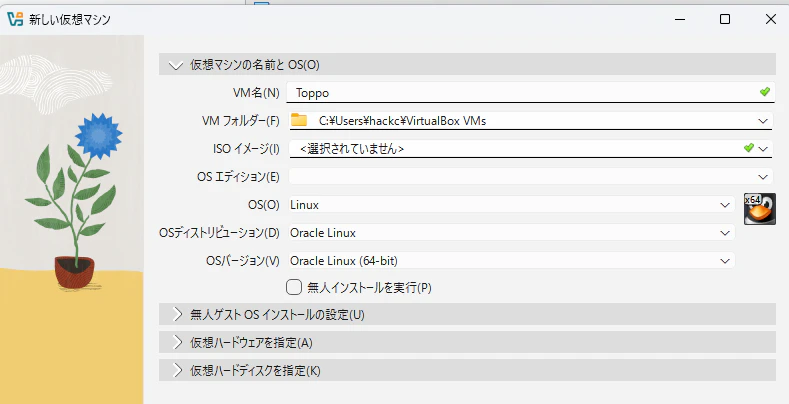Click the OSディストリビューション(D) label
The height and width of the screenshot is (404, 789).
click(219, 233)
